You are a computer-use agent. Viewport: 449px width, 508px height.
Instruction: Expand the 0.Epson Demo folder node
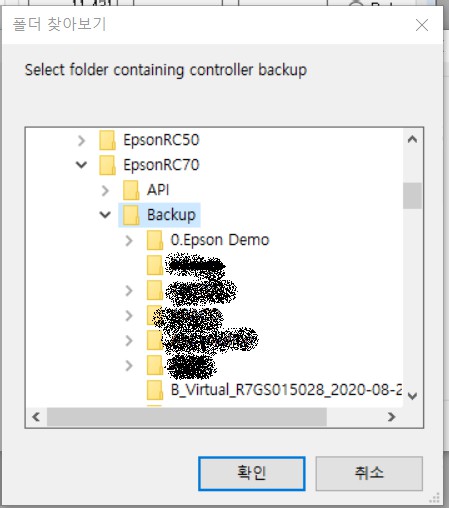129,241
